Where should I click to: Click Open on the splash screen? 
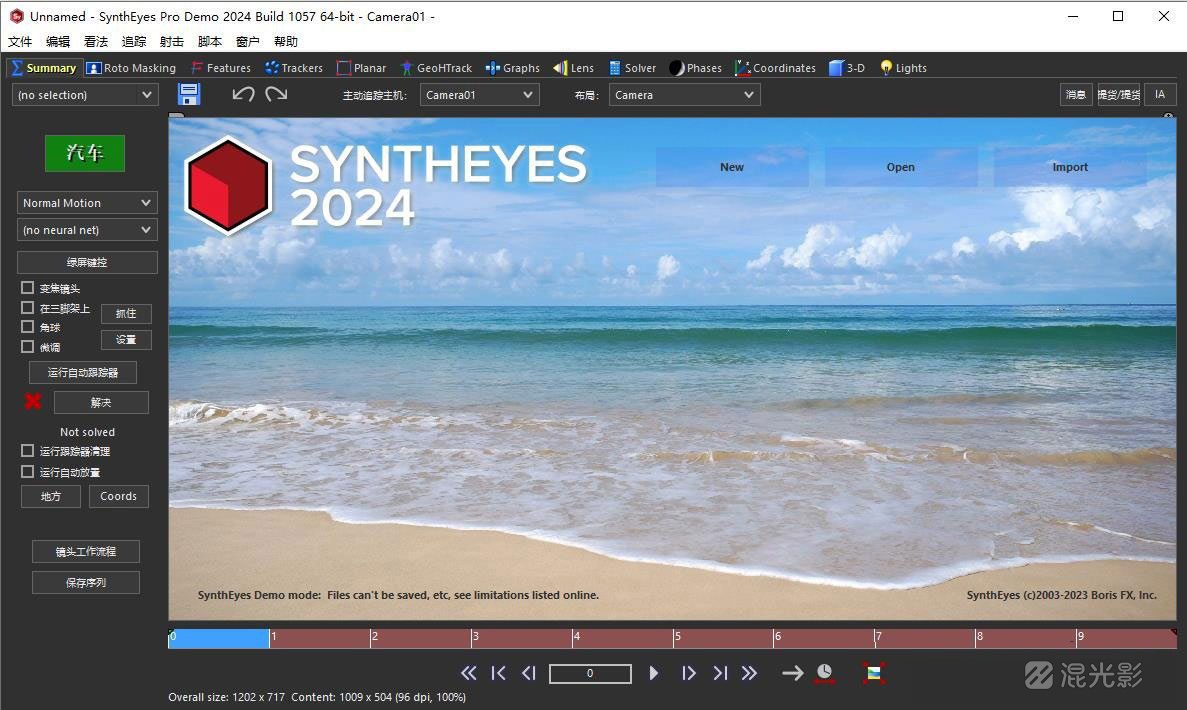pos(901,167)
